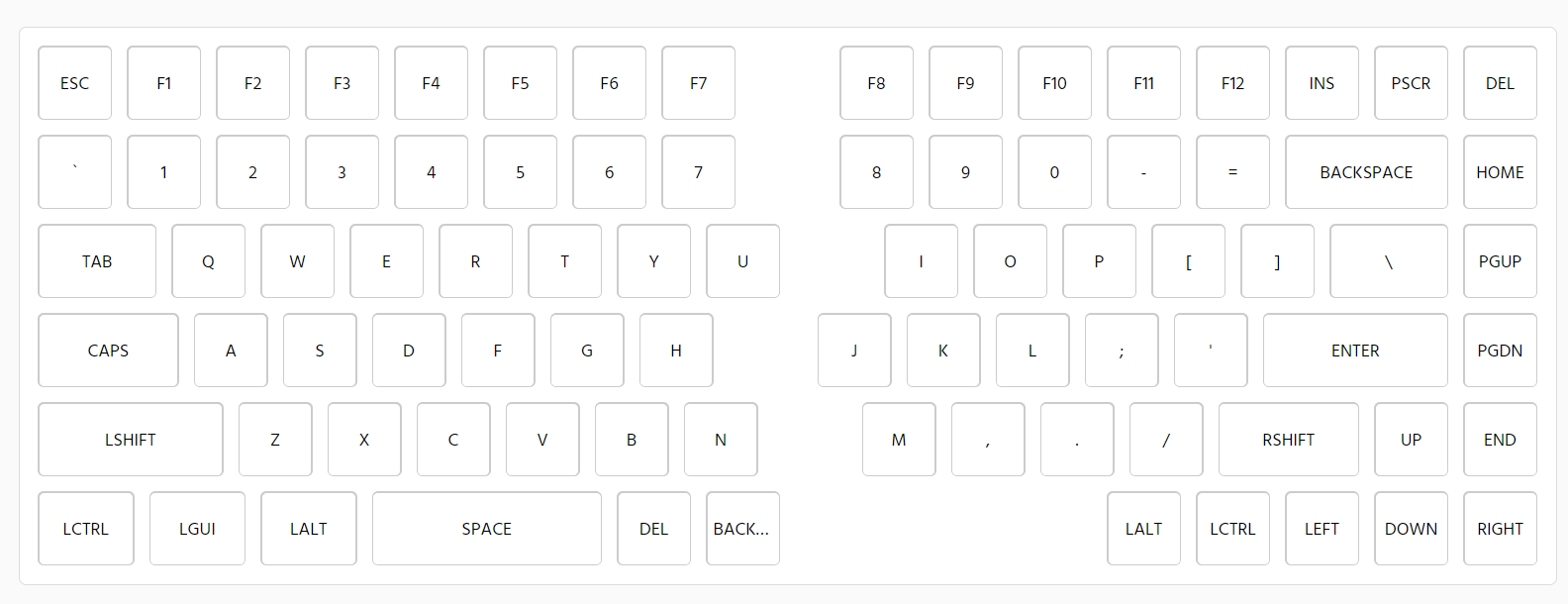Image resolution: width=1568 pixels, height=604 pixels.
Task: Select the UP arrow key
Action: click(1411, 440)
